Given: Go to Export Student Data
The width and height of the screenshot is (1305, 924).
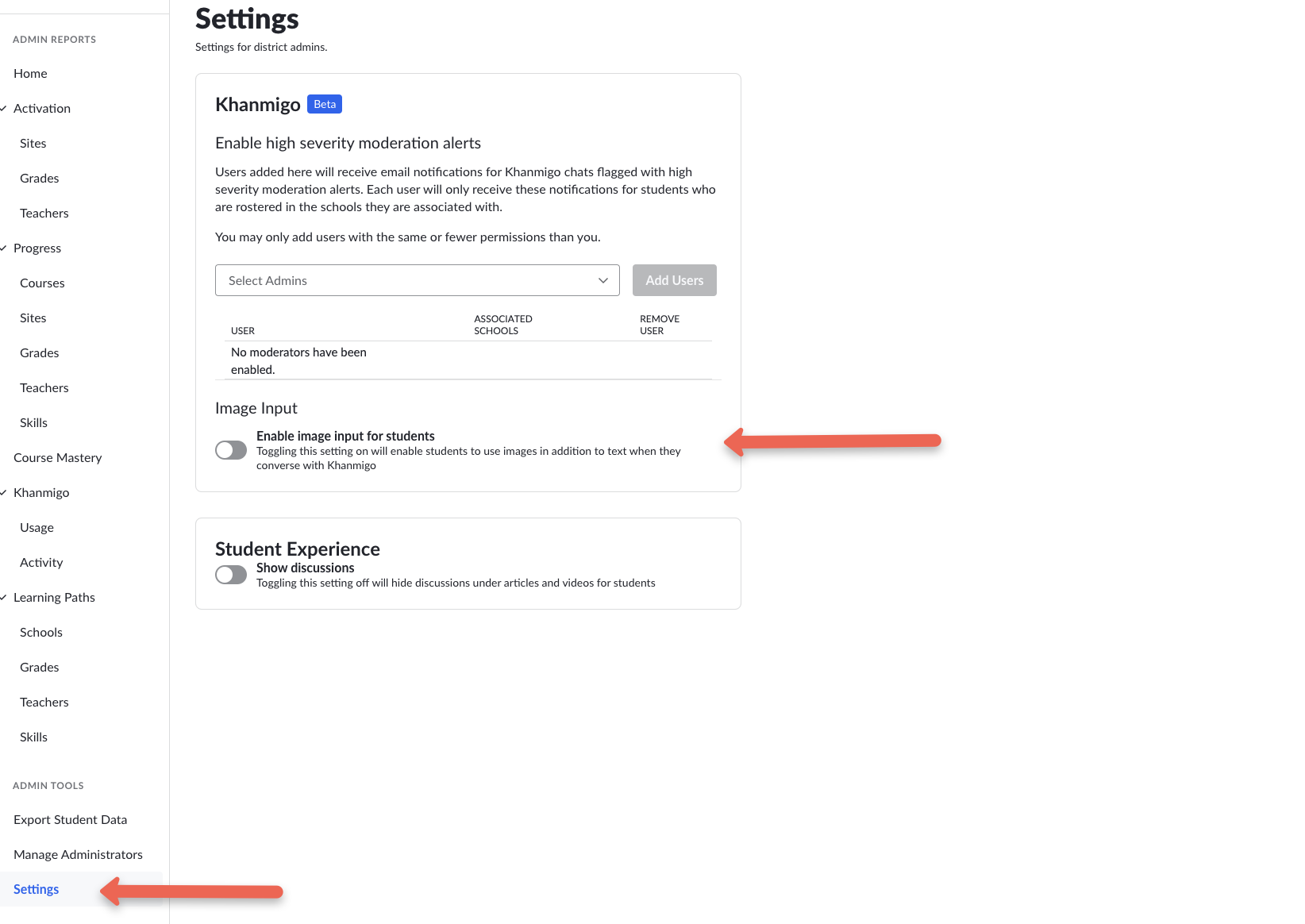Looking at the screenshot, I should coord(71,819).
